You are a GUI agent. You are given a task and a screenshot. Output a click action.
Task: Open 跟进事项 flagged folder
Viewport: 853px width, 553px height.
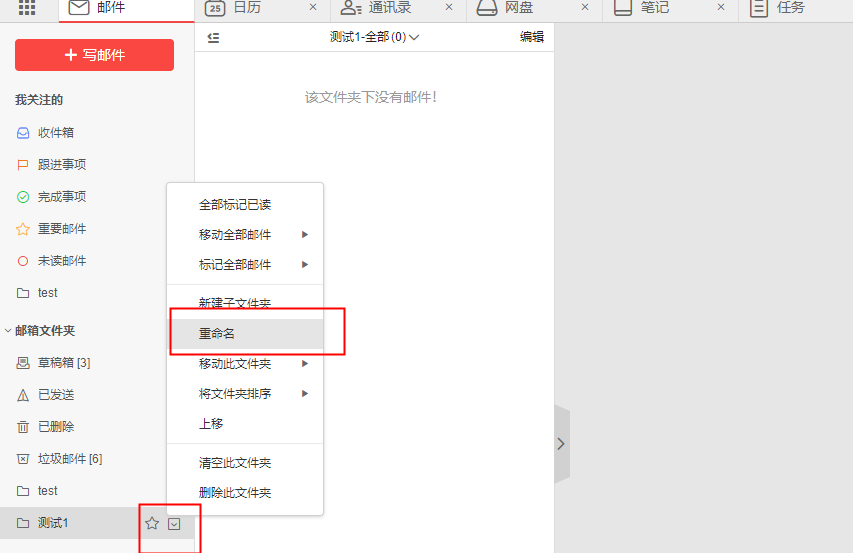[61, 165]
